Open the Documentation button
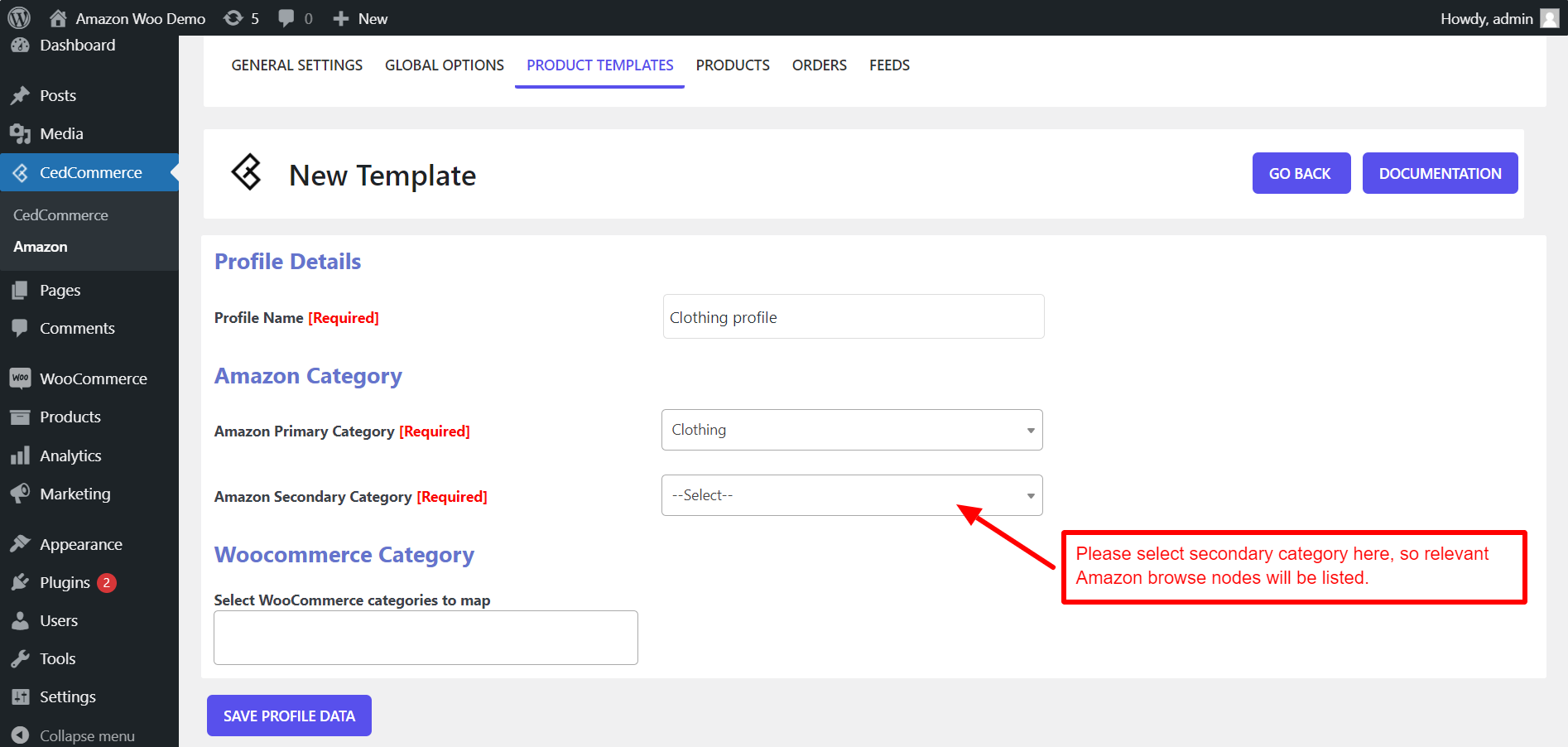1568x747 pixels. pyautogui.click(x=1441, y=173)
